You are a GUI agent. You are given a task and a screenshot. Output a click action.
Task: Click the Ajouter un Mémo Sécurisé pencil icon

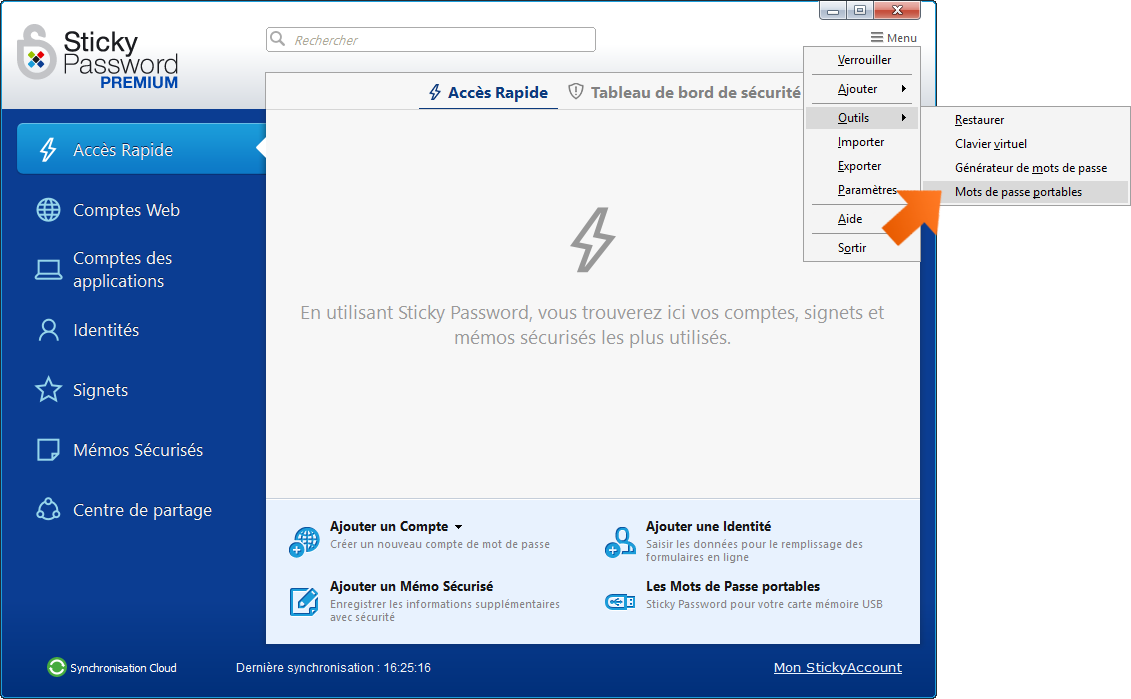click(304, 602)
